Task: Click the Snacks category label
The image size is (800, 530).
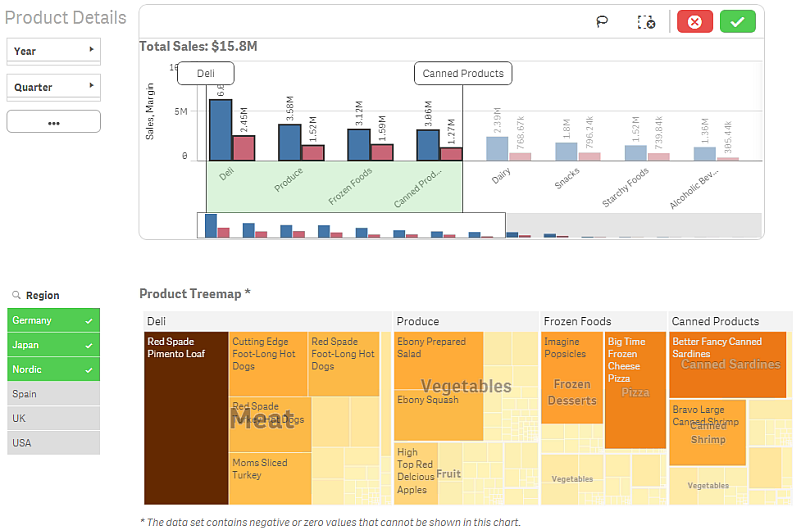Action: (x=567, y=179)
